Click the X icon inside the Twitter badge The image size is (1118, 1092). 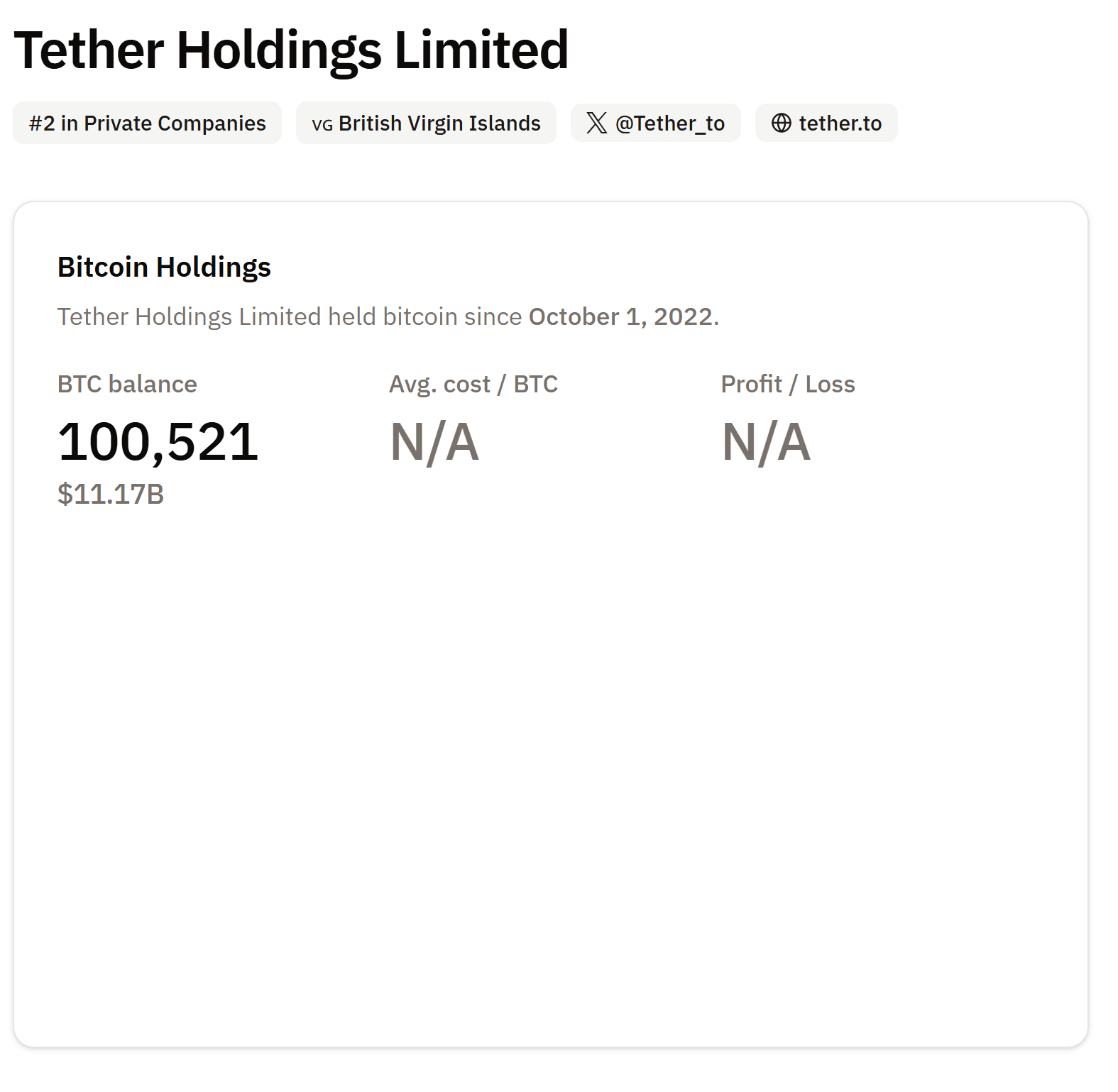point(596,123)
